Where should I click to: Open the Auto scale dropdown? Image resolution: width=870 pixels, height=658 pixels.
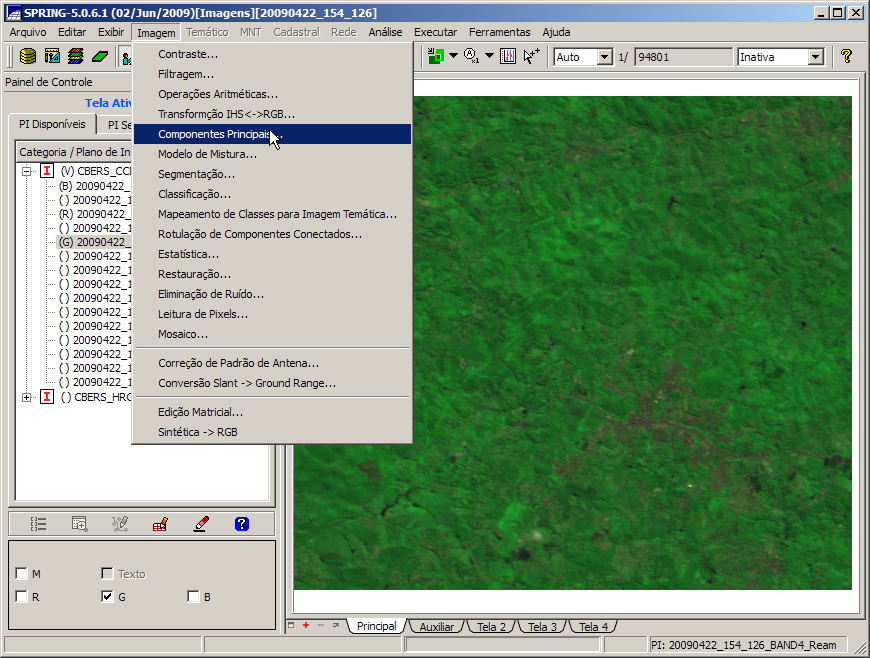(x=604, y=57)
